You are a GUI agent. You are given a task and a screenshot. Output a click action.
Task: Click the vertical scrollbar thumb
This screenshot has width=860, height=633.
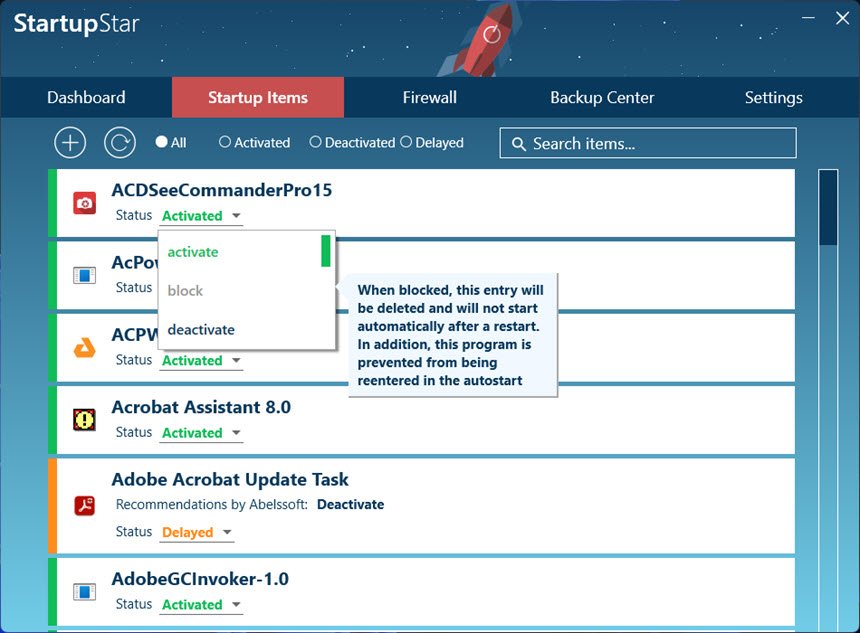coord(828,207)
